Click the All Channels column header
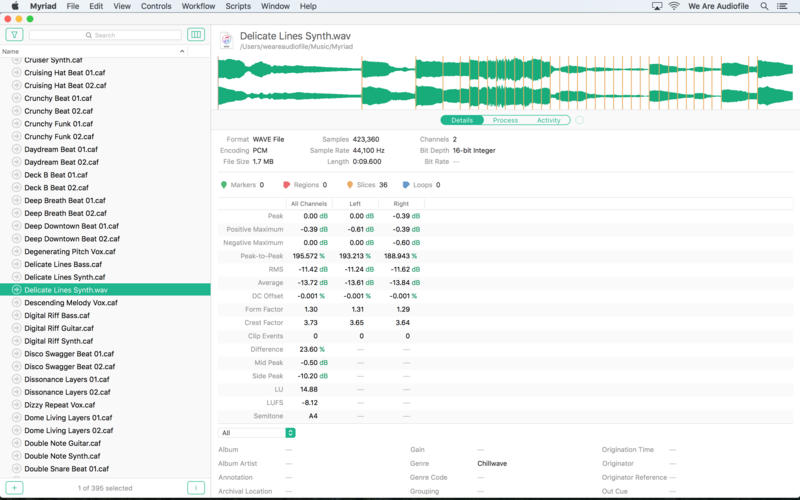 [309, 204]
